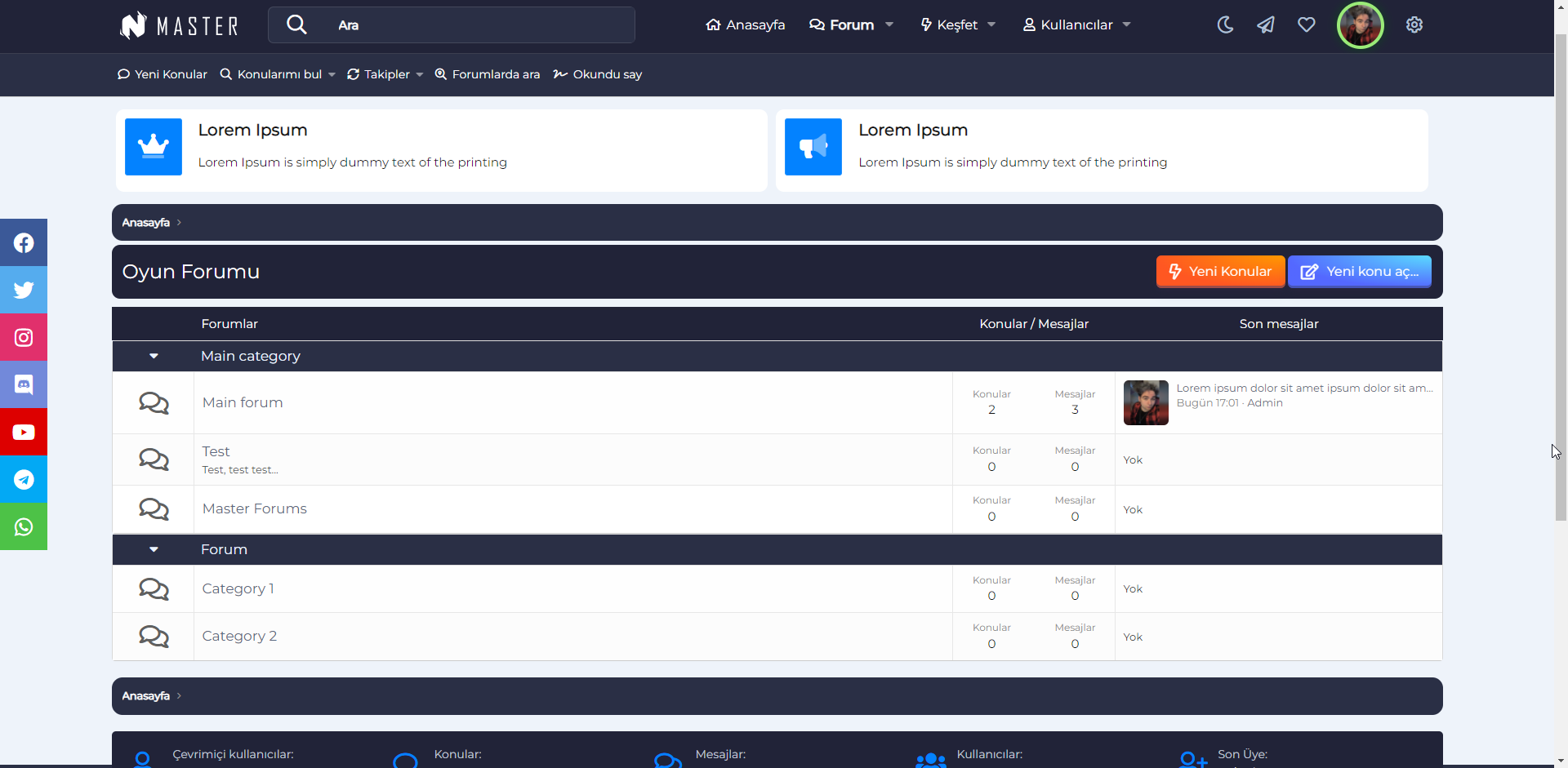Go to Anasayfa in the top navigation
Viewport: 1568px width, 768px height.
745,25
